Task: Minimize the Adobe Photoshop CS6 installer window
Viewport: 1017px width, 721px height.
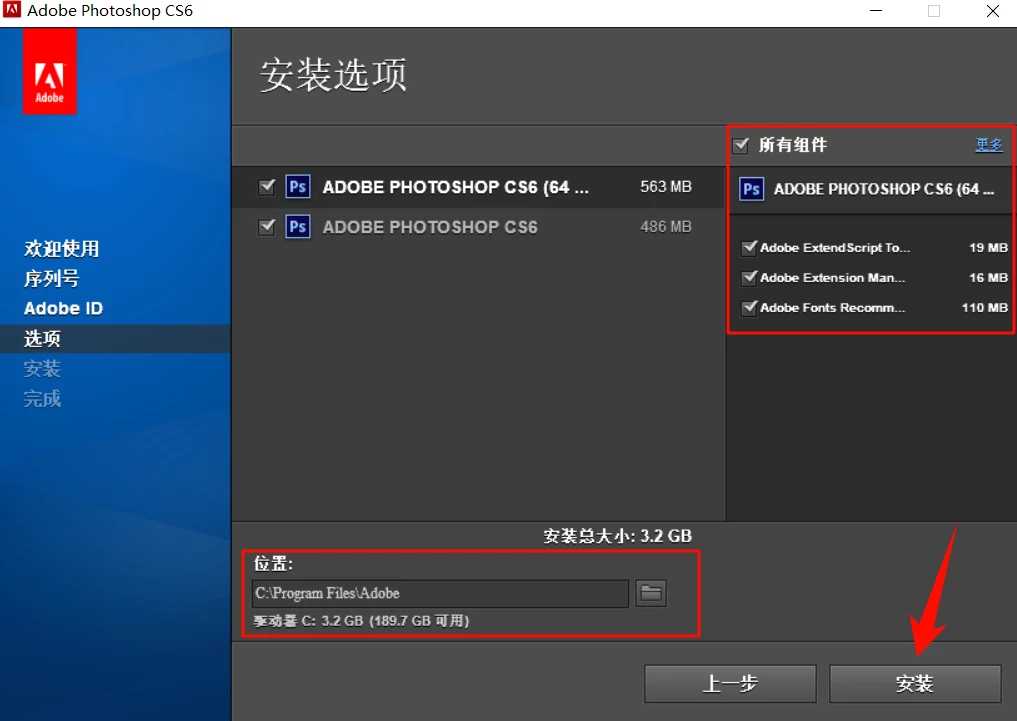Action: coord(876,11)
